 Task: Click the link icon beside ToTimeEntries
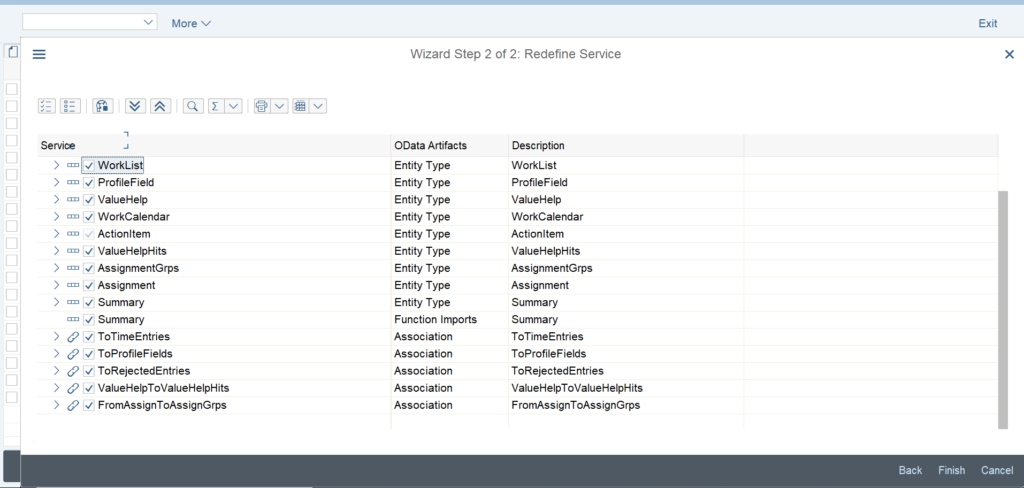click(73, 336)
